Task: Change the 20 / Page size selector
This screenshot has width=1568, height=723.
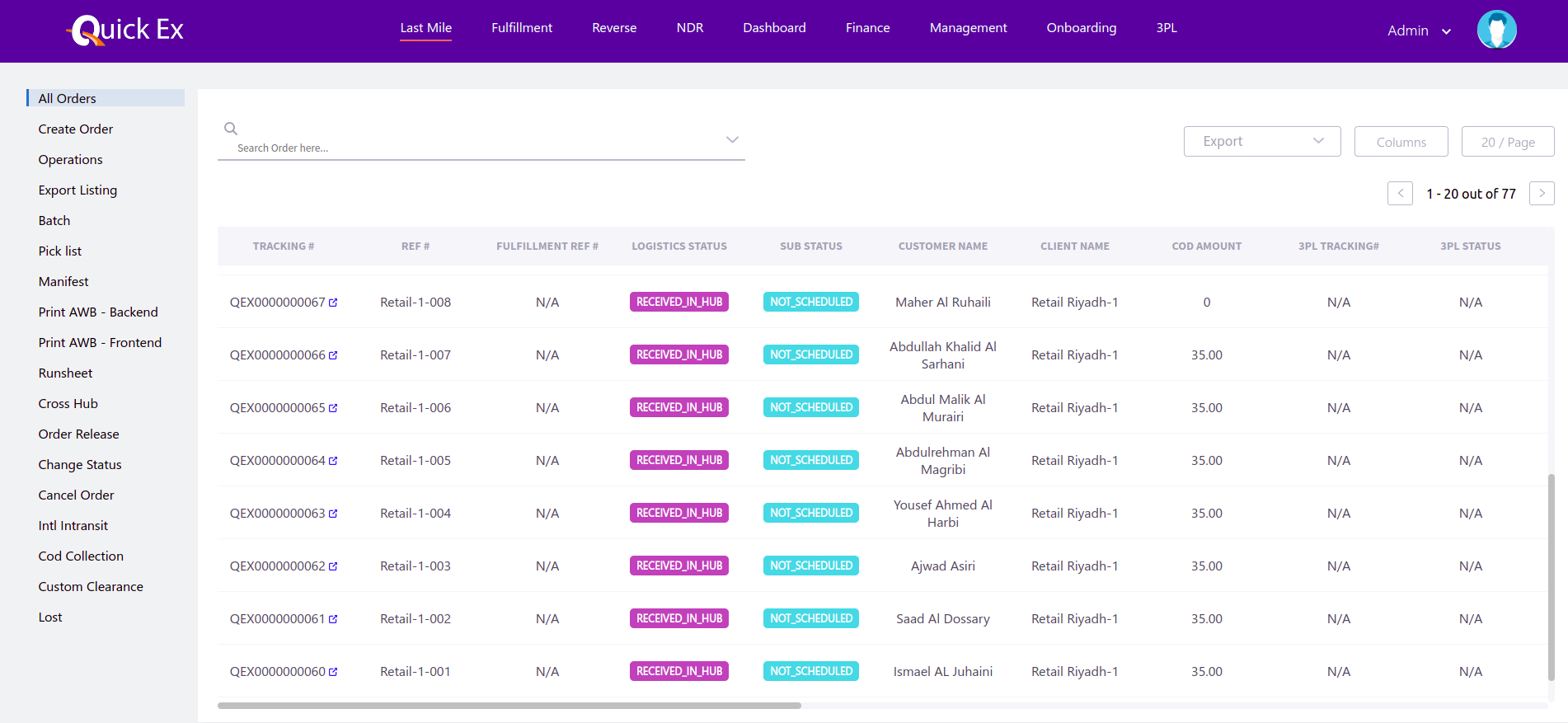Action: [x=1507, y=142]
